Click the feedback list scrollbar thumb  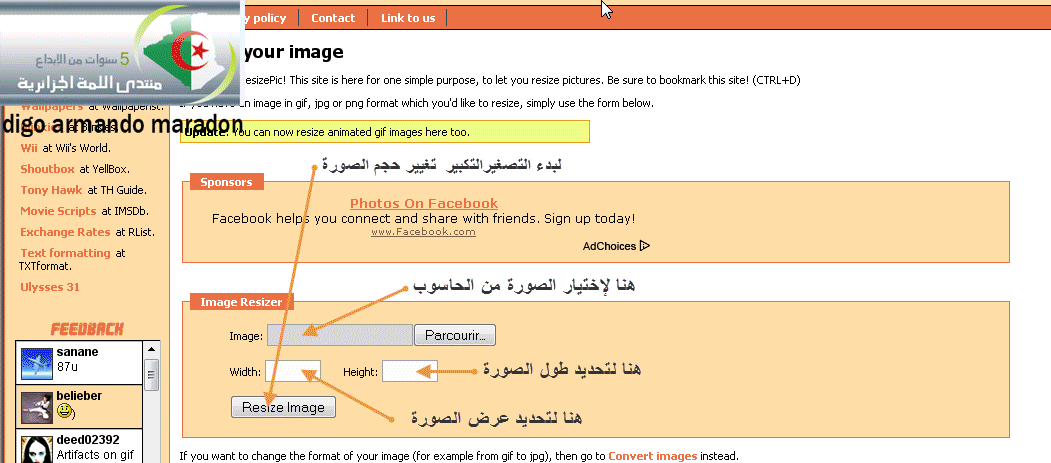152,377
